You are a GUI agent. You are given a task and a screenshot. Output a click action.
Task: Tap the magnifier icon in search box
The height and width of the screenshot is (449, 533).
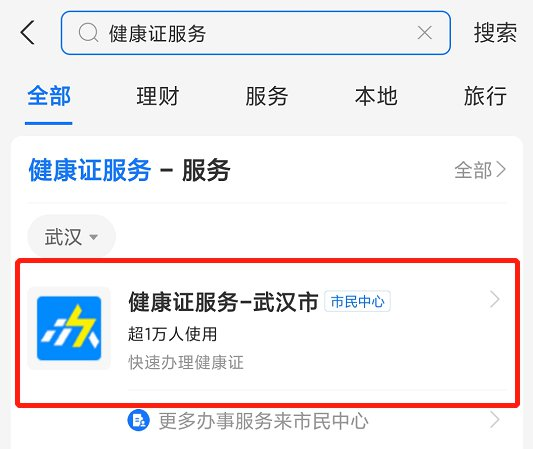pyautogui.click(x=88, y=33)
